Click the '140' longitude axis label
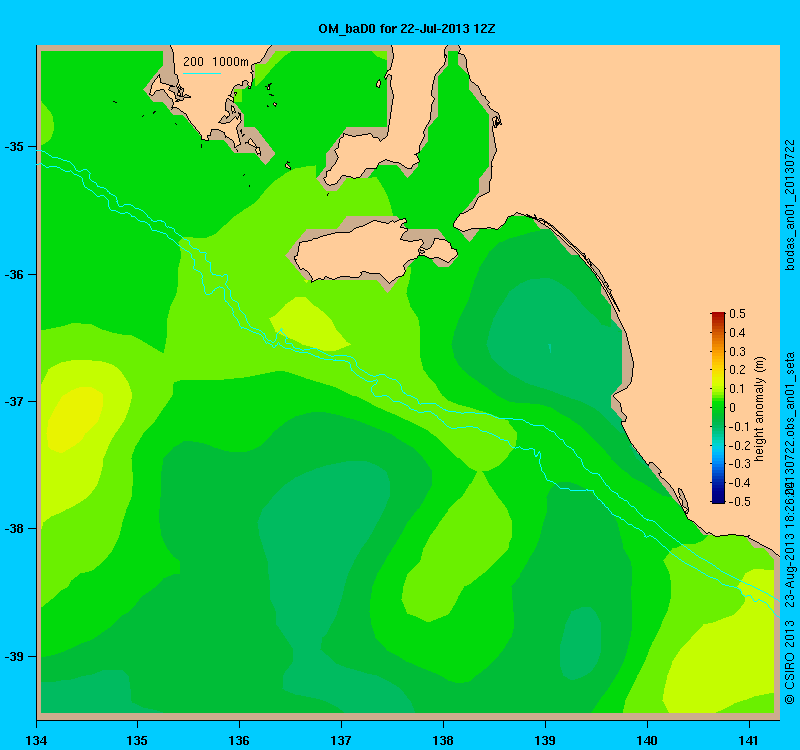Viewport: 800px width, 750px height. [x=647, y=740]
